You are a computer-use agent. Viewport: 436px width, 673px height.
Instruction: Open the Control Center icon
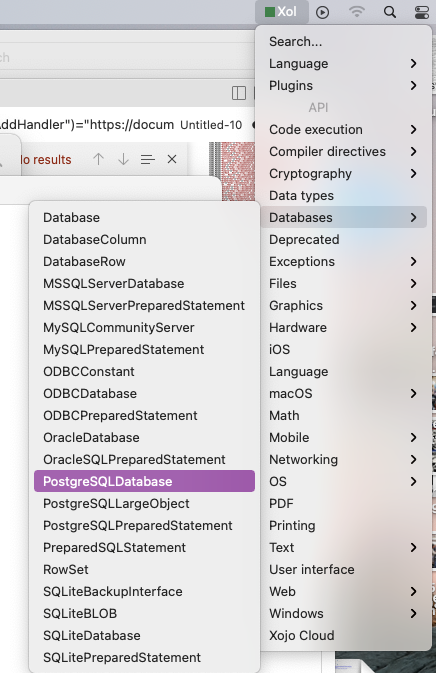422,12
